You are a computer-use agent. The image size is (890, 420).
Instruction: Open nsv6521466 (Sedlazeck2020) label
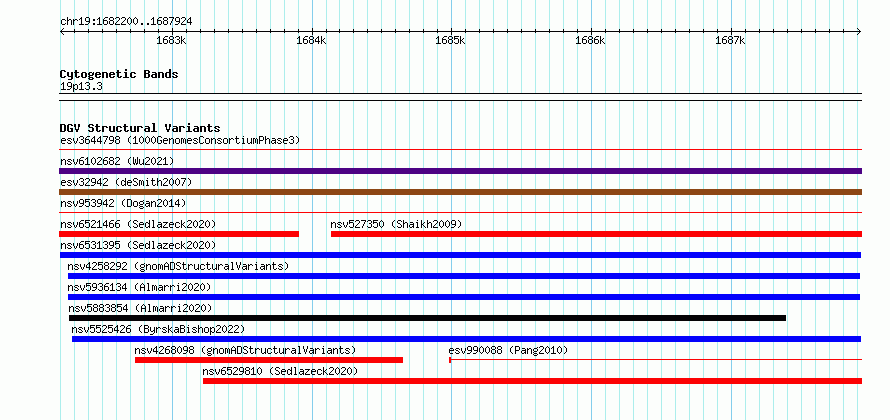pos(138,224)
